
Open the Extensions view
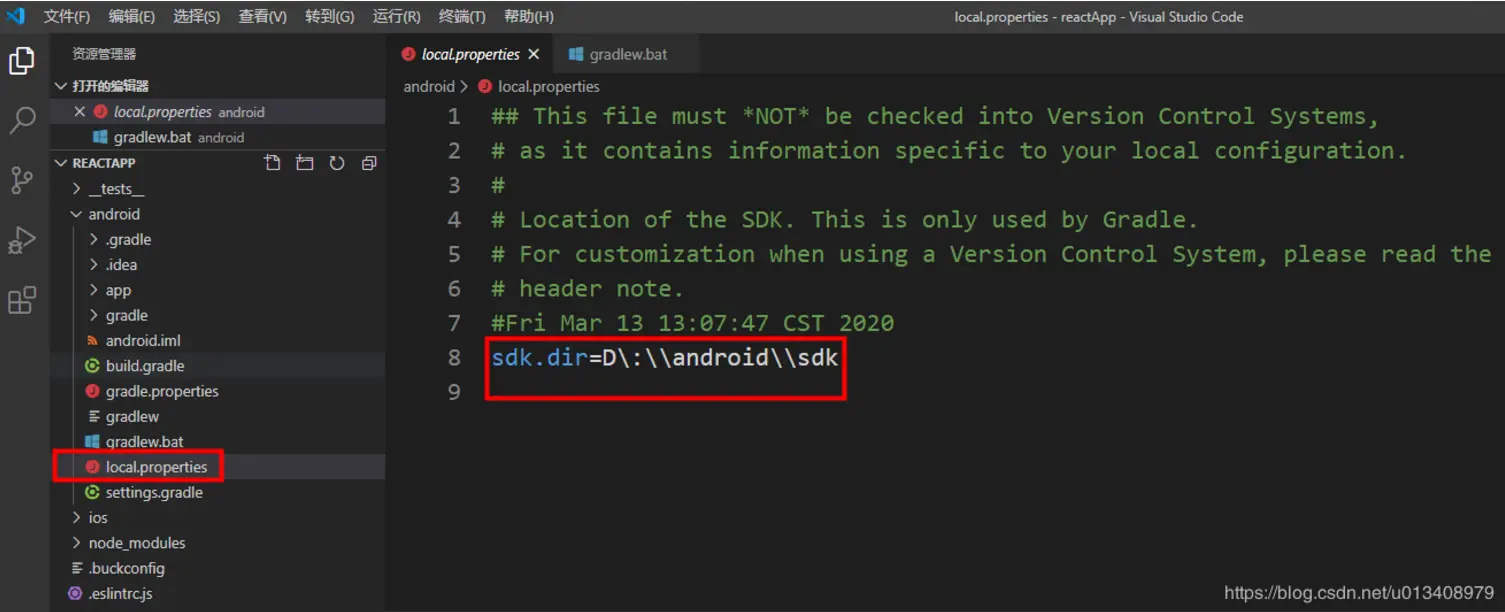22,300
